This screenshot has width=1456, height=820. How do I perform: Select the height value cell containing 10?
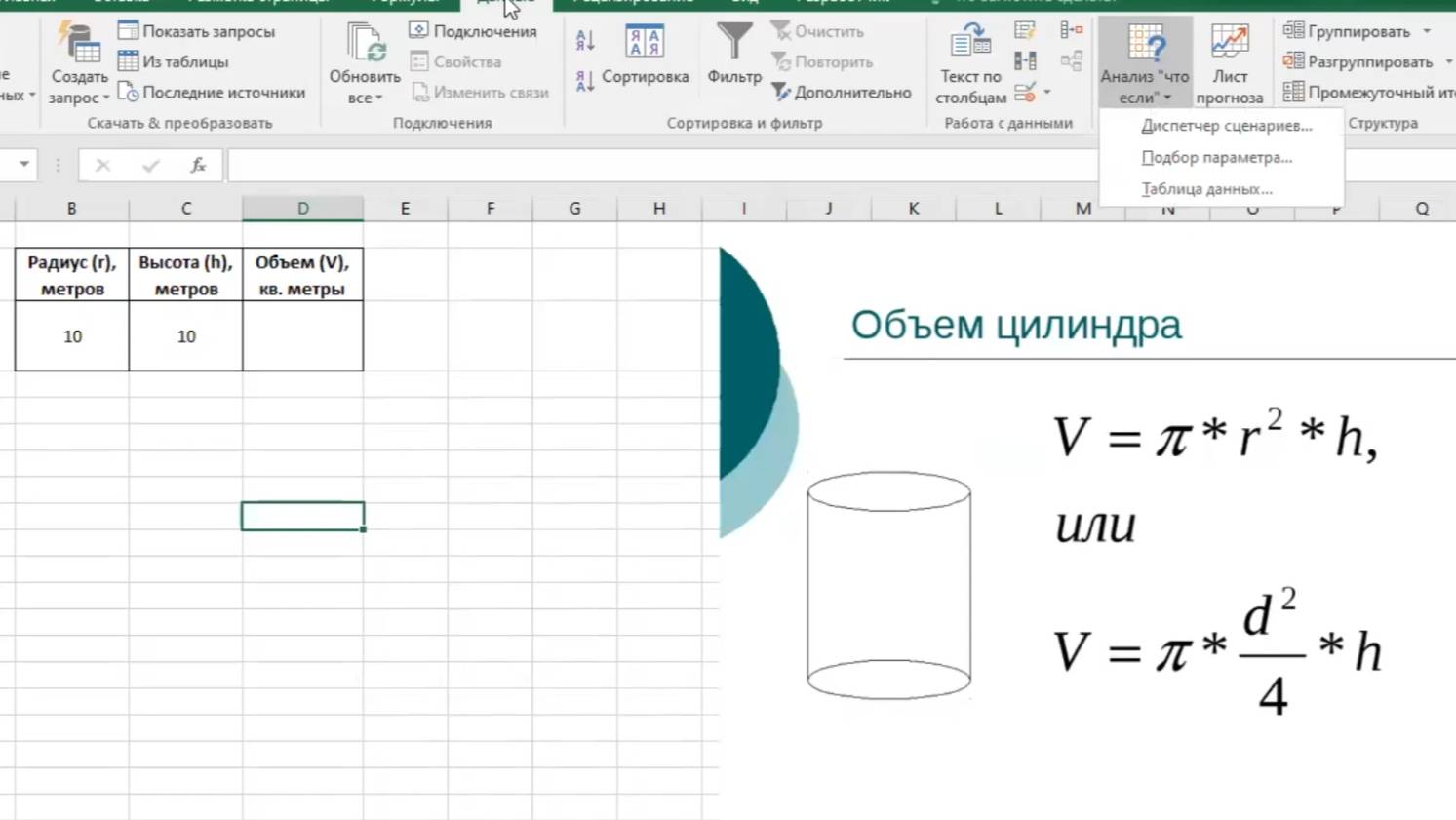pos(185,336)
